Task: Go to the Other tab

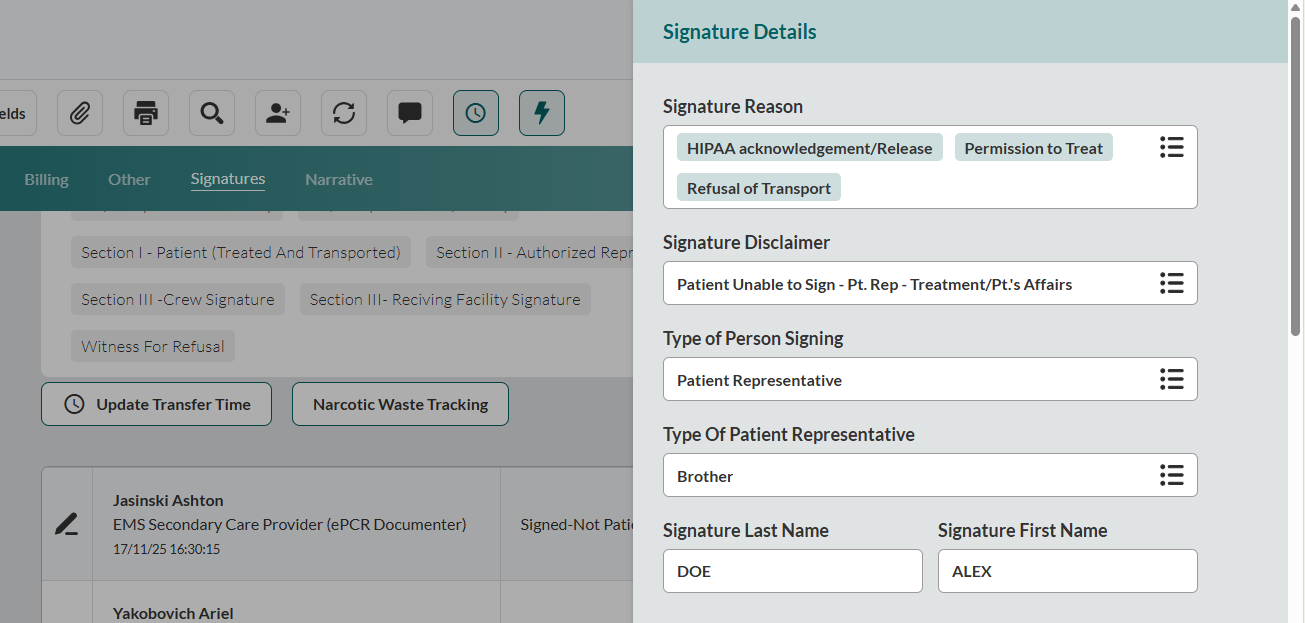Action: tap(129, 180)
